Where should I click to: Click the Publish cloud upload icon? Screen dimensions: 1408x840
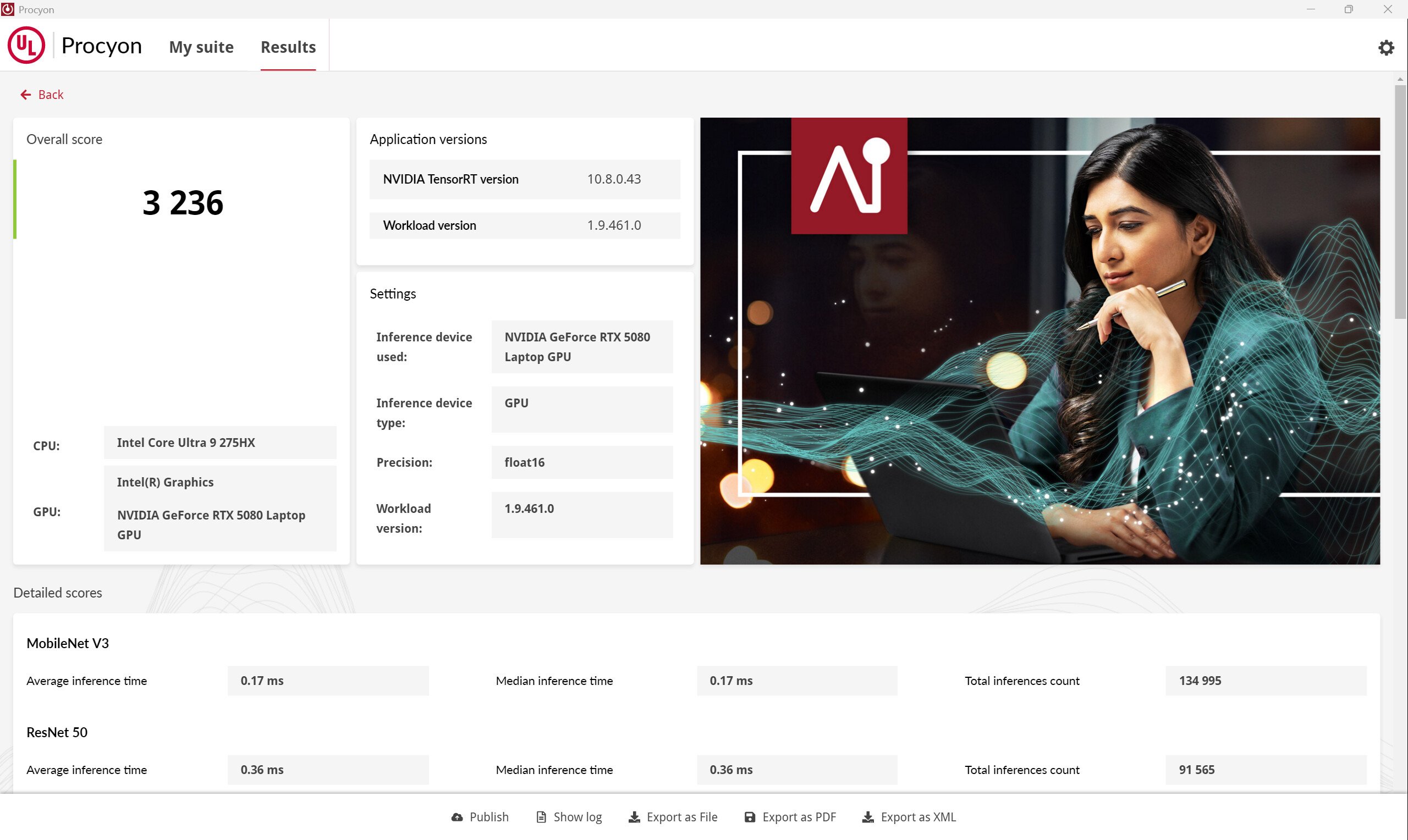tap(457, 817)
